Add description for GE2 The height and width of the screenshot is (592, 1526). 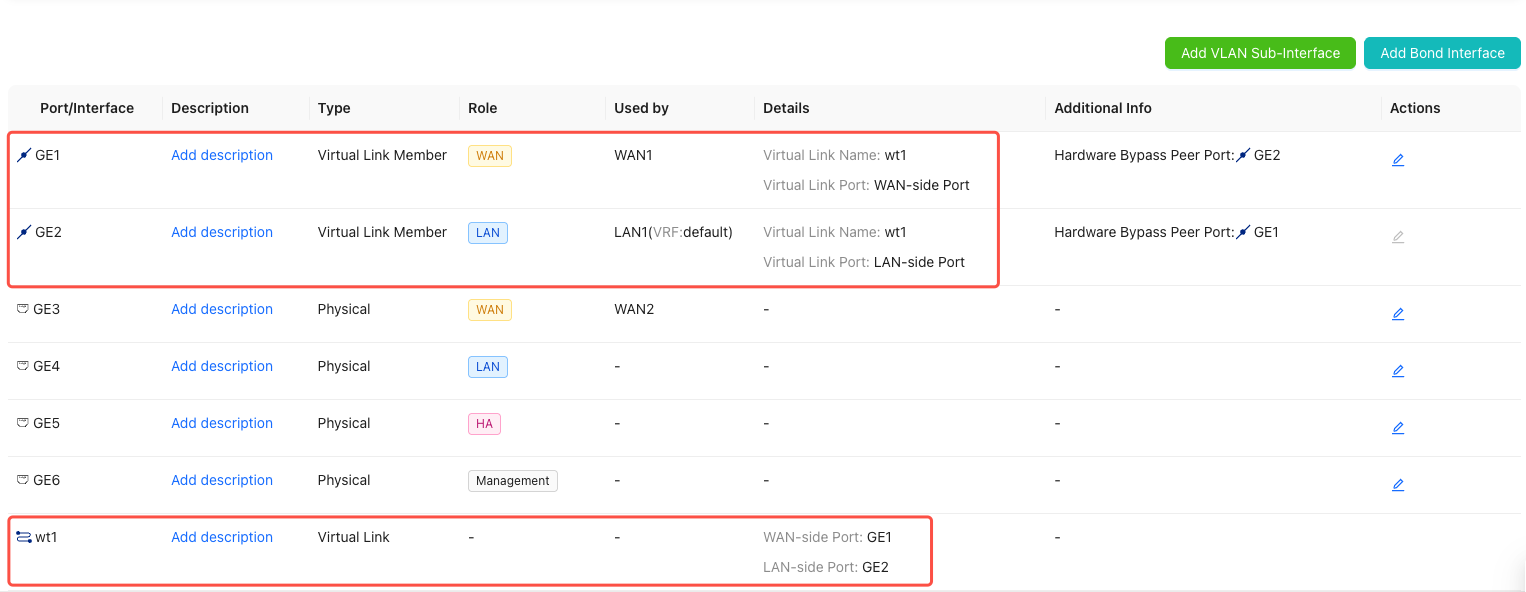tap(222, 232)
